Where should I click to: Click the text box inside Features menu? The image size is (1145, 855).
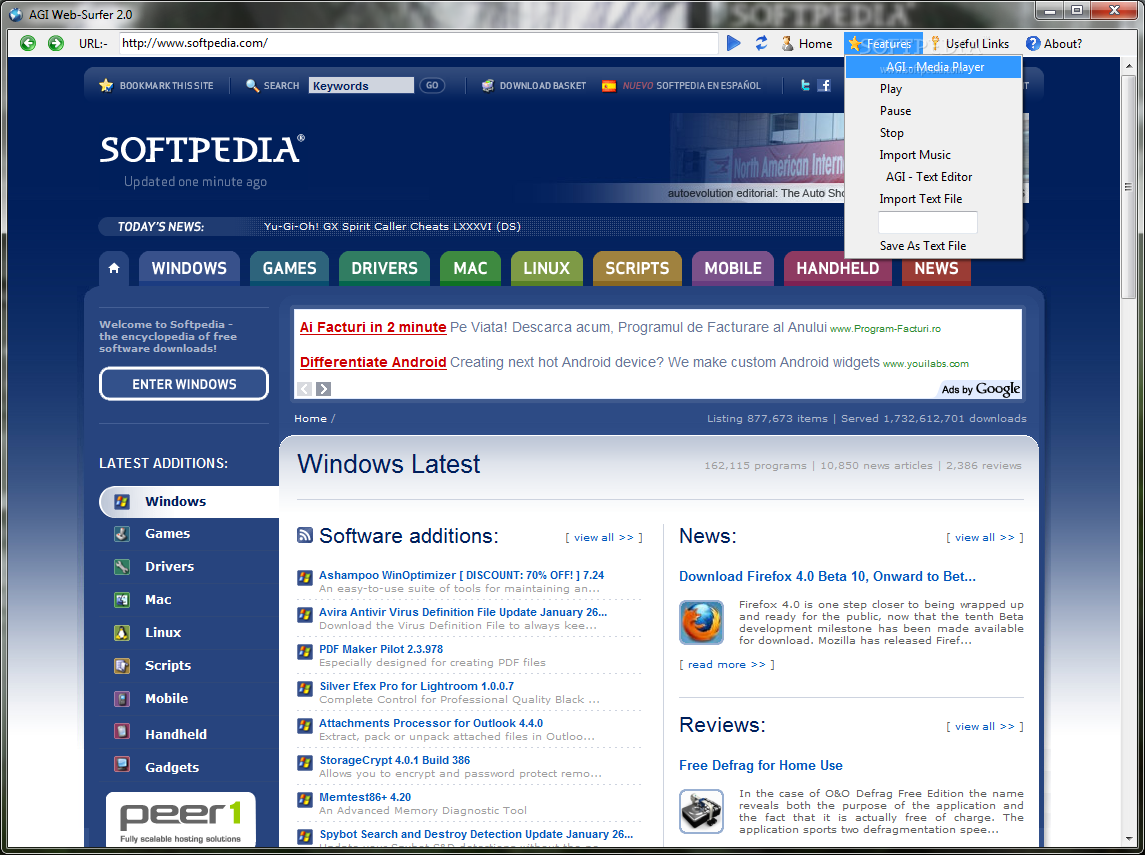[927, 222]
